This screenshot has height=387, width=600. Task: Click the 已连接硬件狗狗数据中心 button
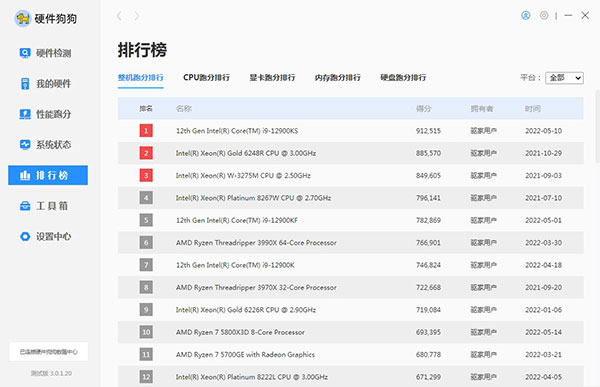pyautogui.click(x=49, y=351)
